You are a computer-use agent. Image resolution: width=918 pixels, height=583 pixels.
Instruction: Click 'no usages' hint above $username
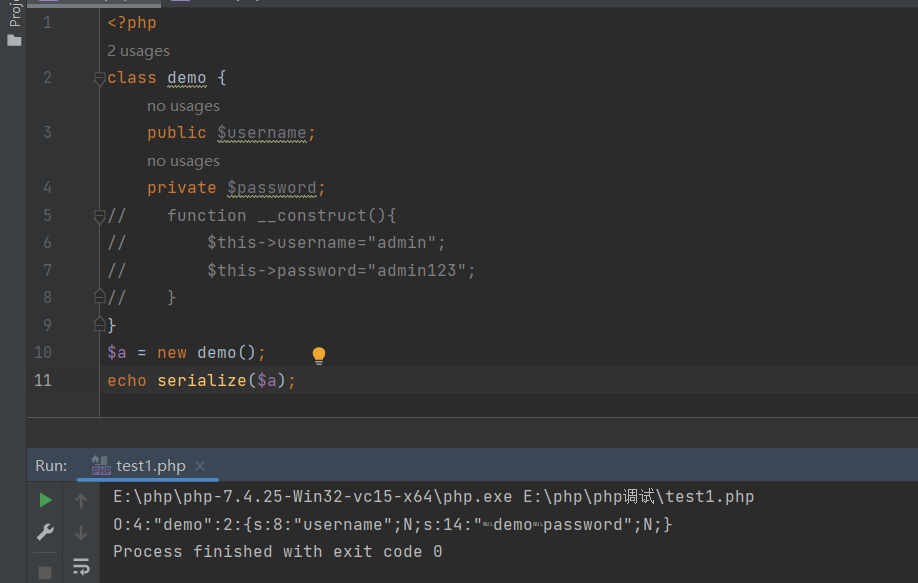coord(183,106)
